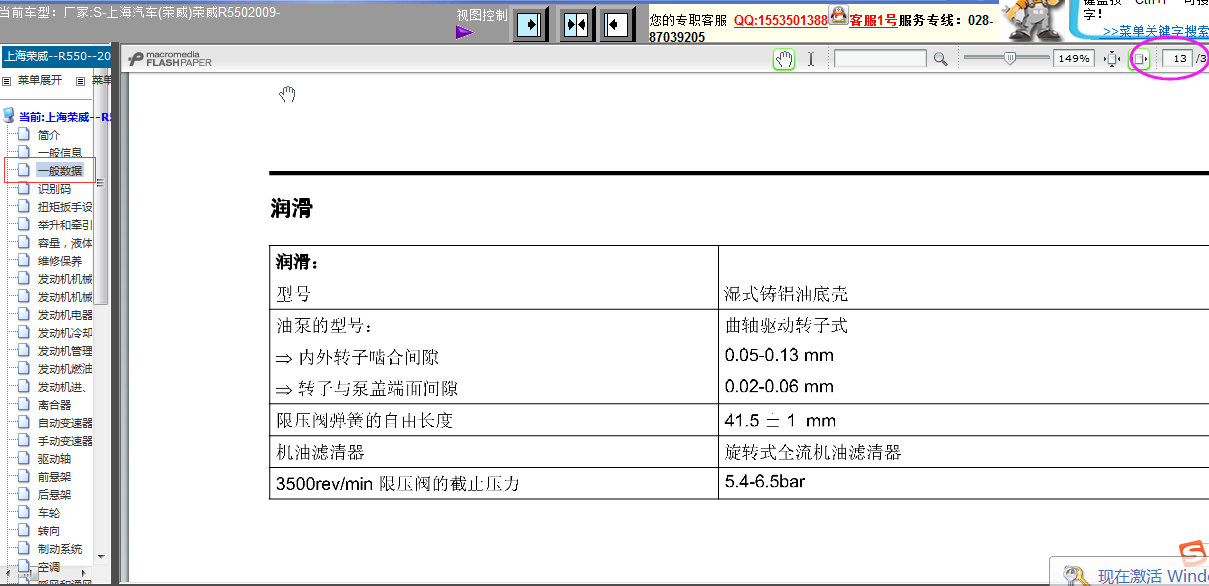The height and width of the screenshot is (586, 1209).
Task: Click the QQ:1553501388 link
Action: [x=780, y=20]
